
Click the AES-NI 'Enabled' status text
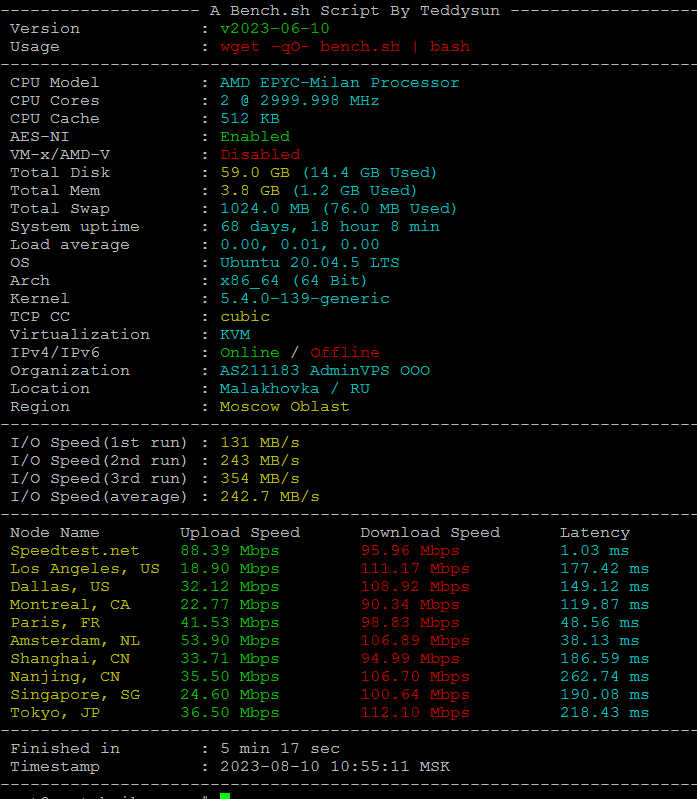tap(255, 137)
